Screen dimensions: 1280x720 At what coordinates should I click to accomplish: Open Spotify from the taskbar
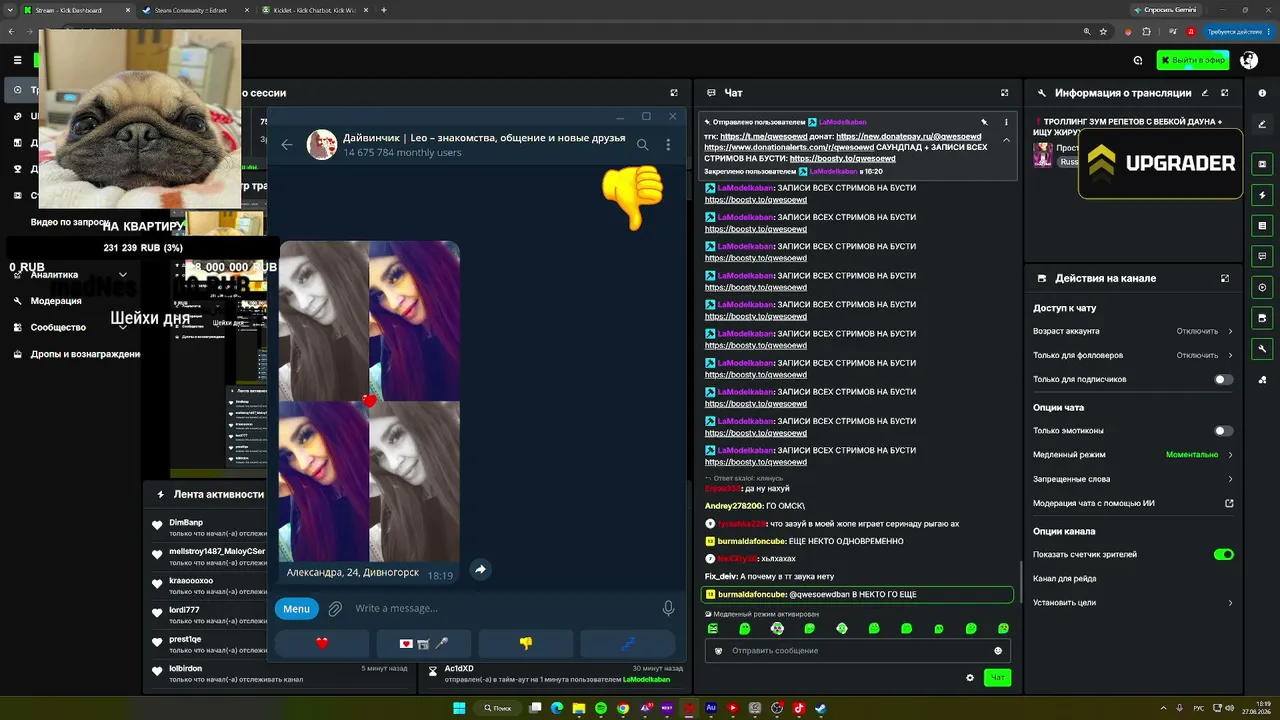click(x=601, y=708)
